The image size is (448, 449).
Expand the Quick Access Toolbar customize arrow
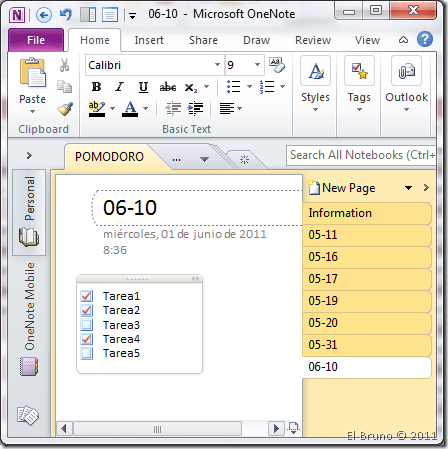132,16
